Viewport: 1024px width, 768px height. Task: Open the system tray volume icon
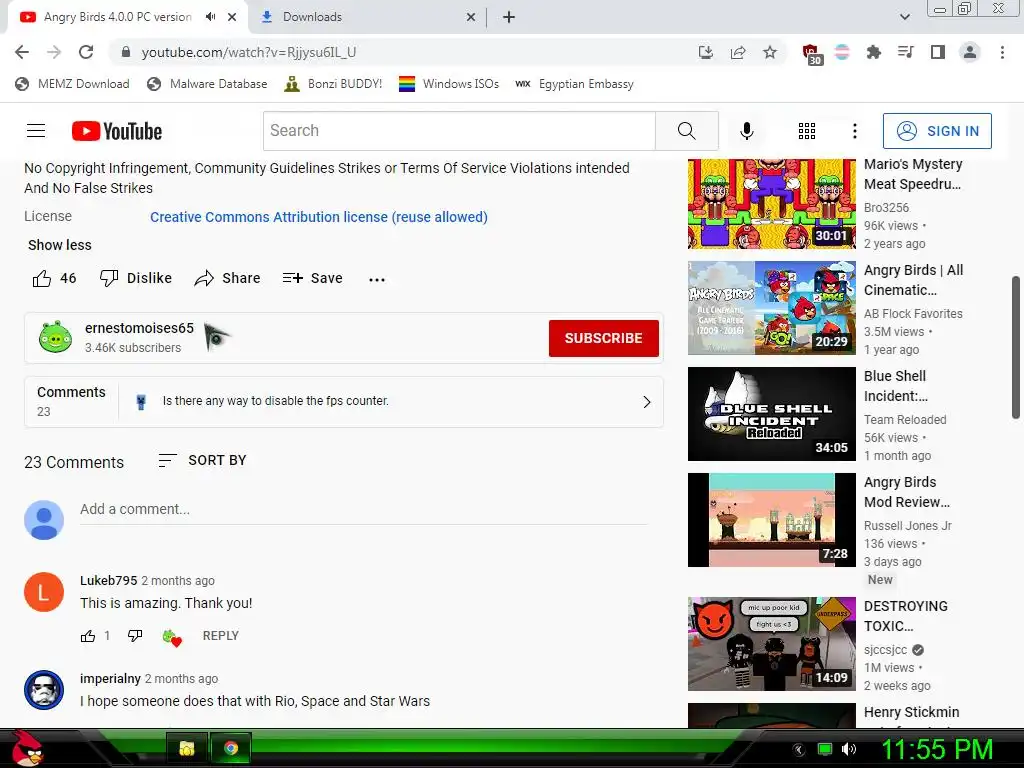pos(848,749)
